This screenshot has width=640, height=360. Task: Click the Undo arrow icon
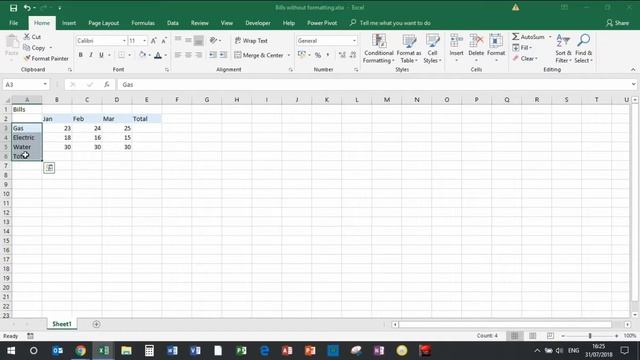27,8
